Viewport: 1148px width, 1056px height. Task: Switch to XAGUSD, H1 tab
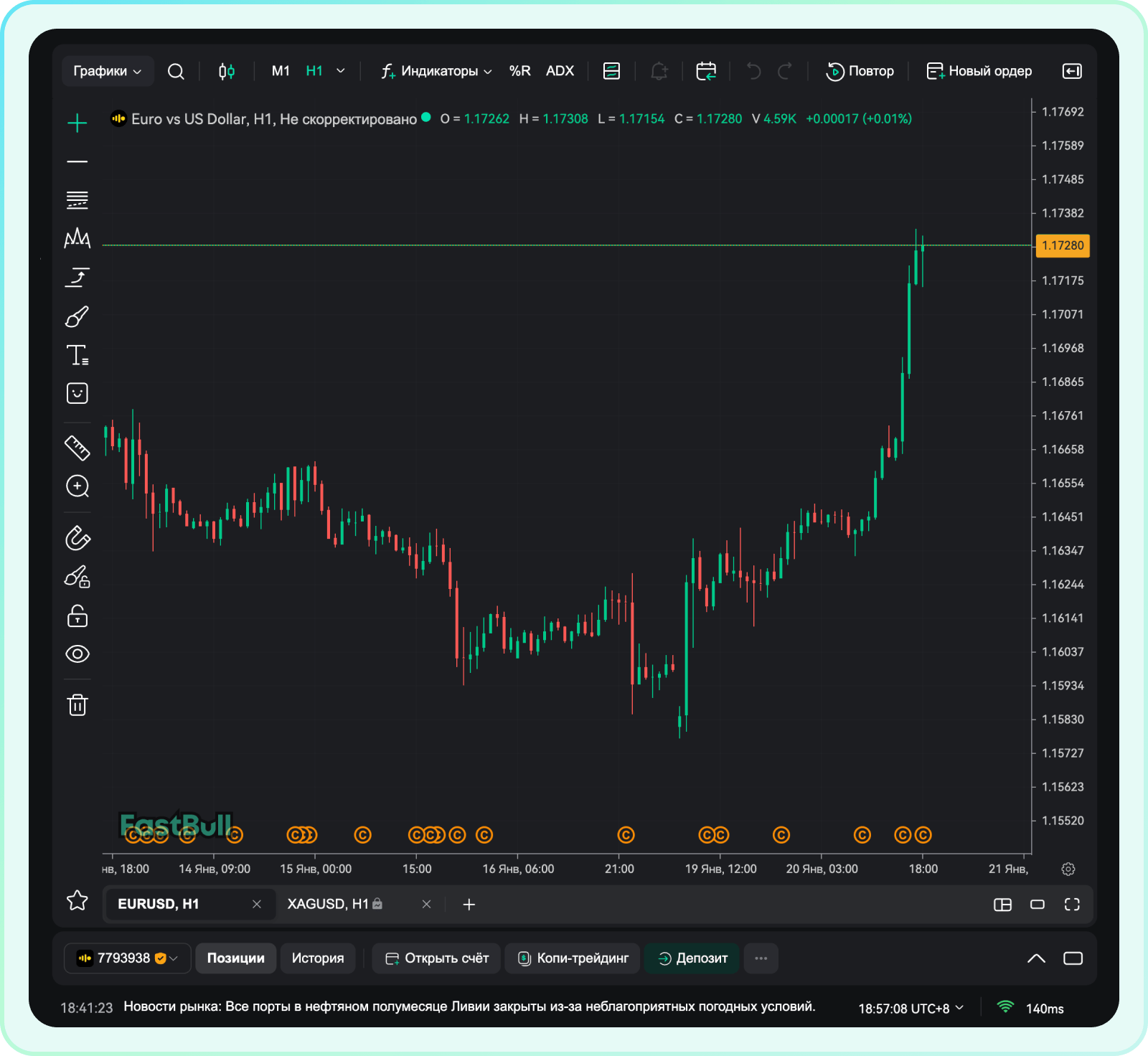328,904
